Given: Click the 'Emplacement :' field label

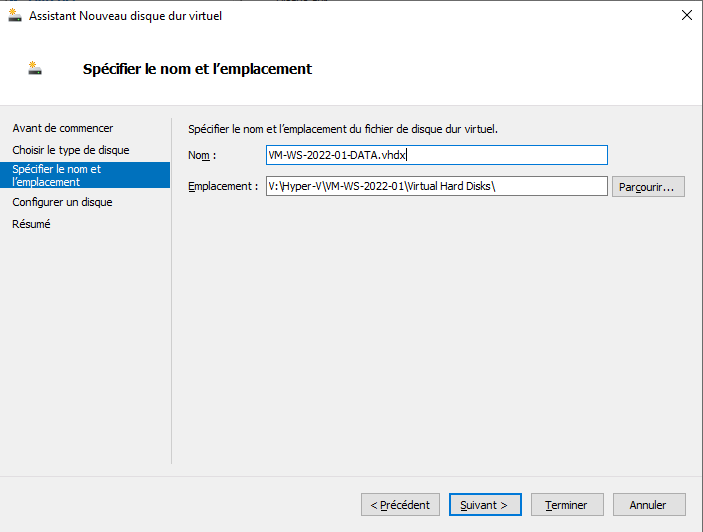Looking at the screenshot, I should coord(222,186).
